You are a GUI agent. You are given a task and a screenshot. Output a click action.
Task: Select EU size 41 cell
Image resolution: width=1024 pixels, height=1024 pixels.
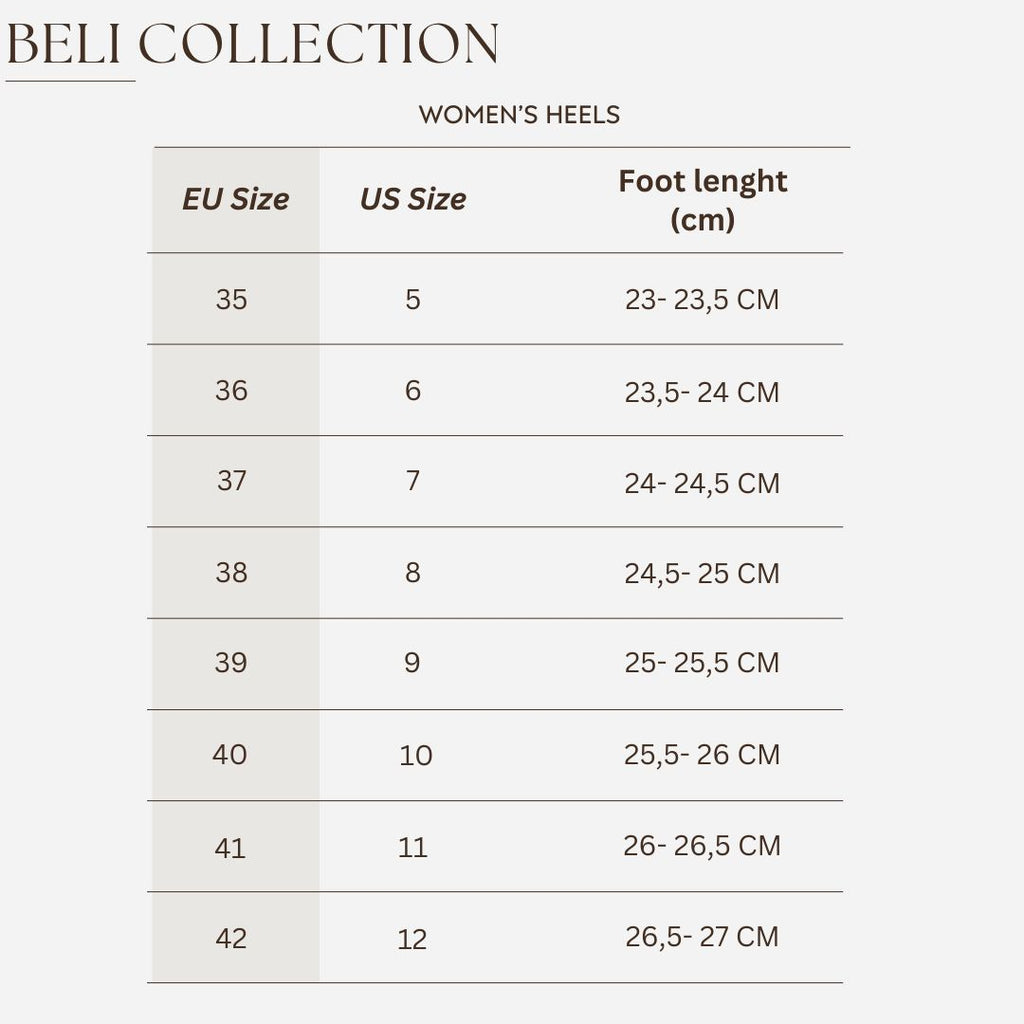point(230,847)
